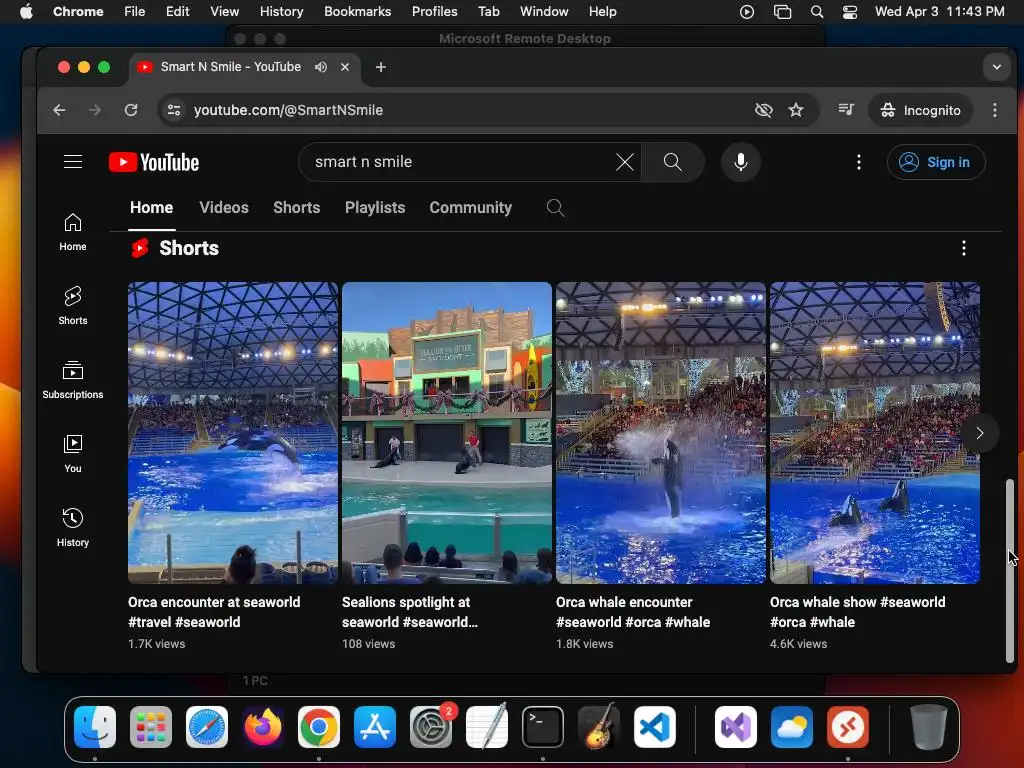This screenshot has width=1024, height=768.
Task: View site information icon in address bar
Action: tap(174, 110)
